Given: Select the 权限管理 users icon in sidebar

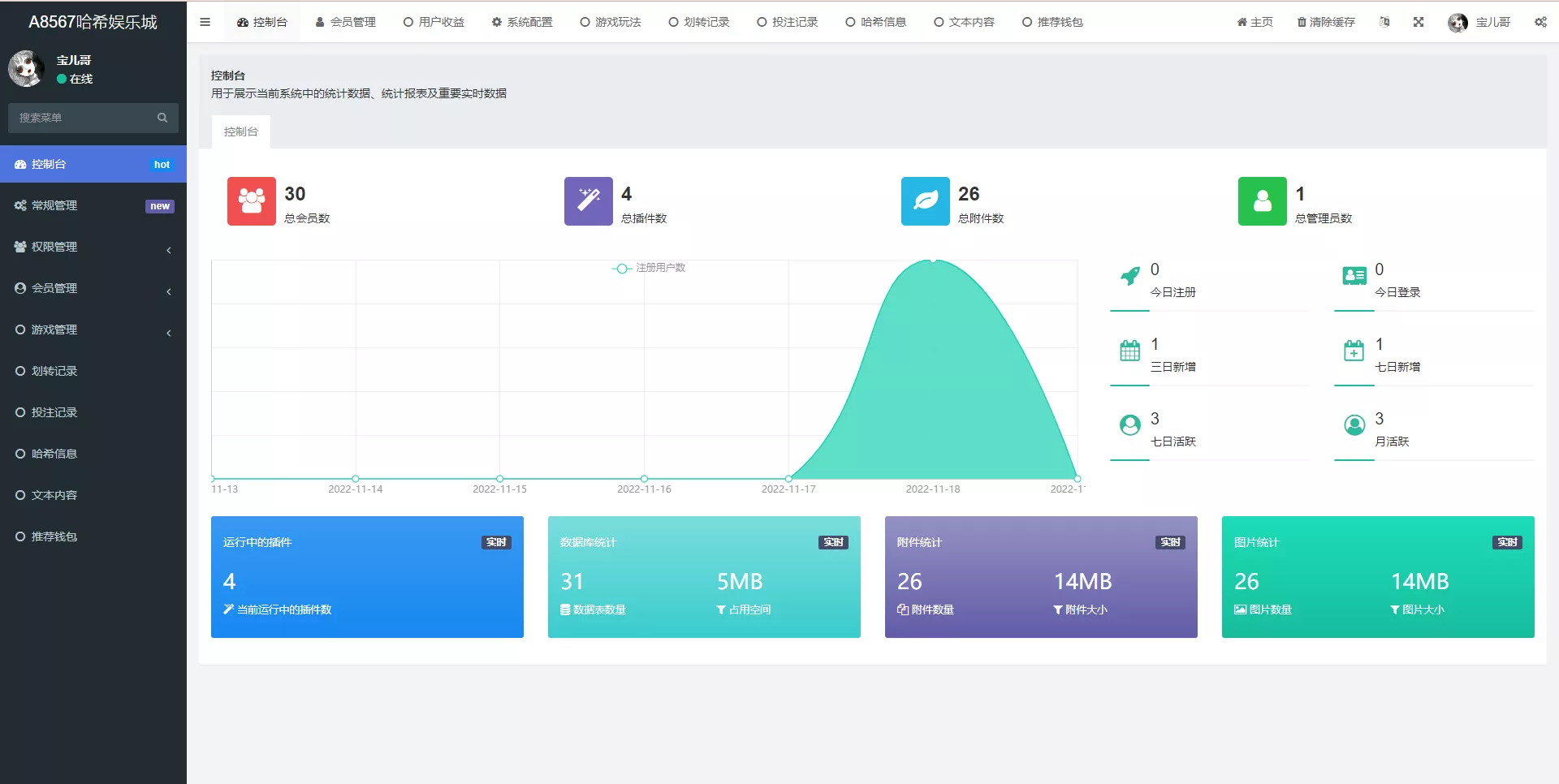Looking at the screenshot, I should [19, 248].
